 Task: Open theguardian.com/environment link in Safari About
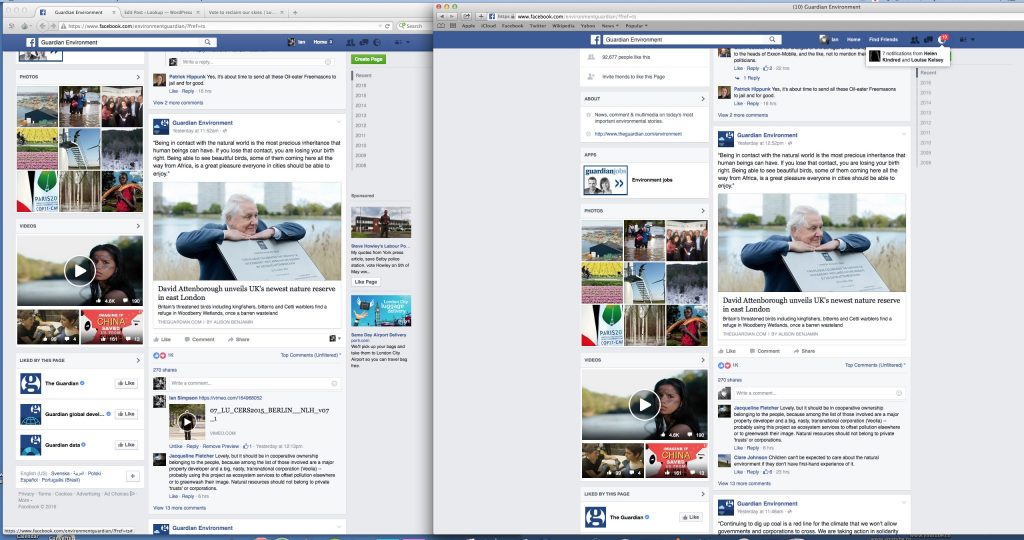pos(638,134)
